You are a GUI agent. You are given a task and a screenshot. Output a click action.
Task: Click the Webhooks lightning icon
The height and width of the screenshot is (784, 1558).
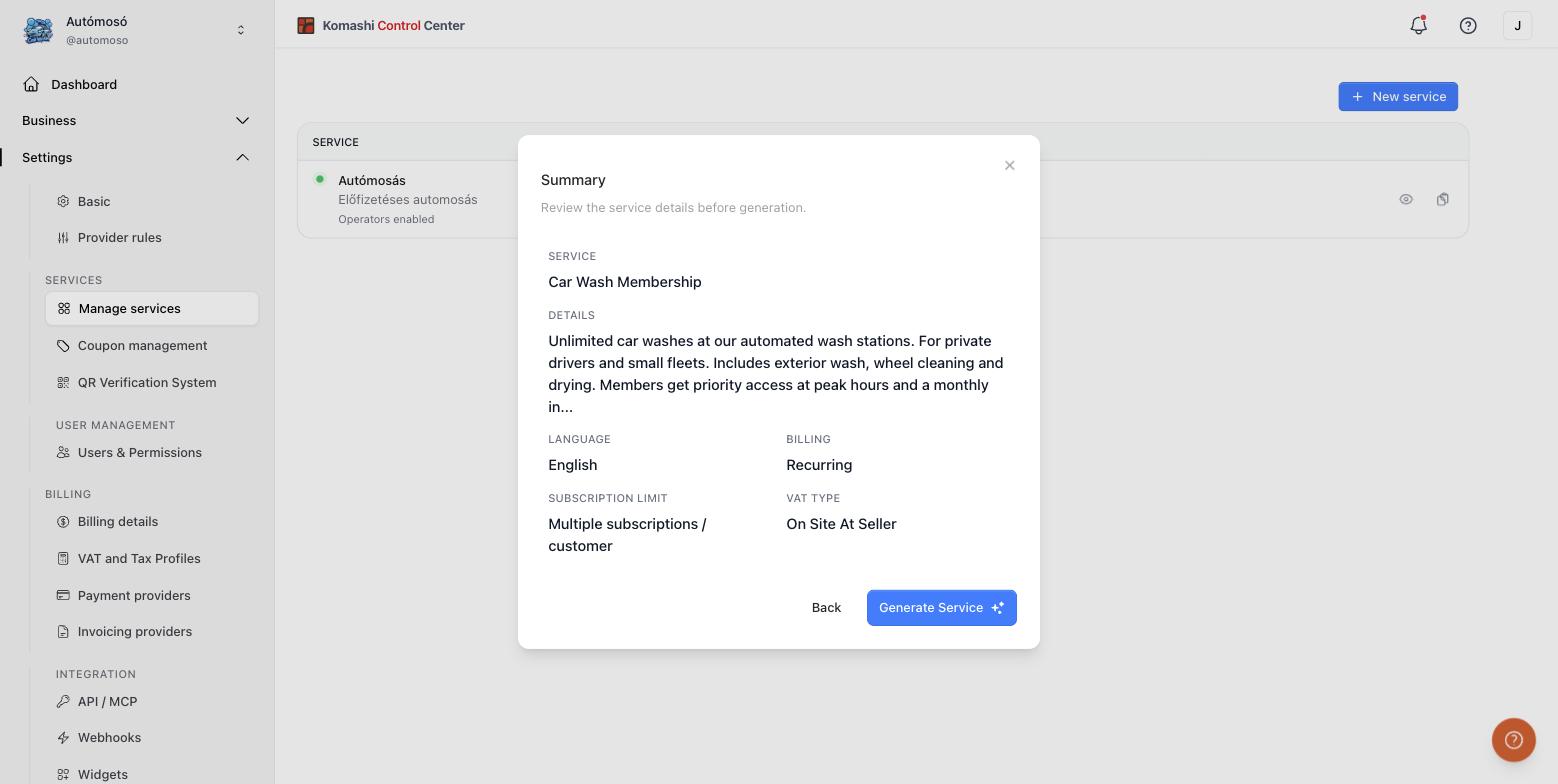pyautogui.click(x=63, y=737)
